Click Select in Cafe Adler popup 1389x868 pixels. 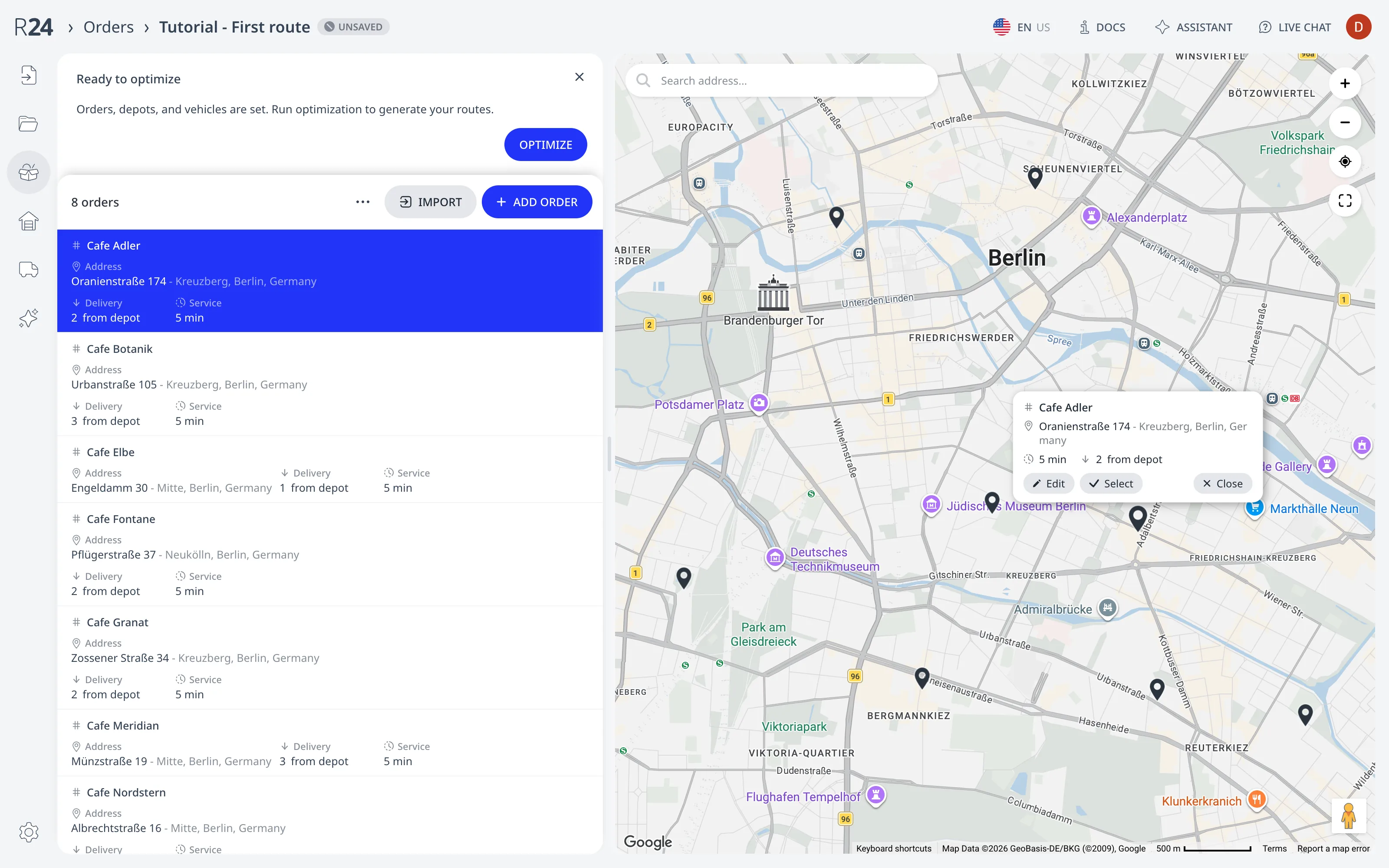coord(1111,483)
